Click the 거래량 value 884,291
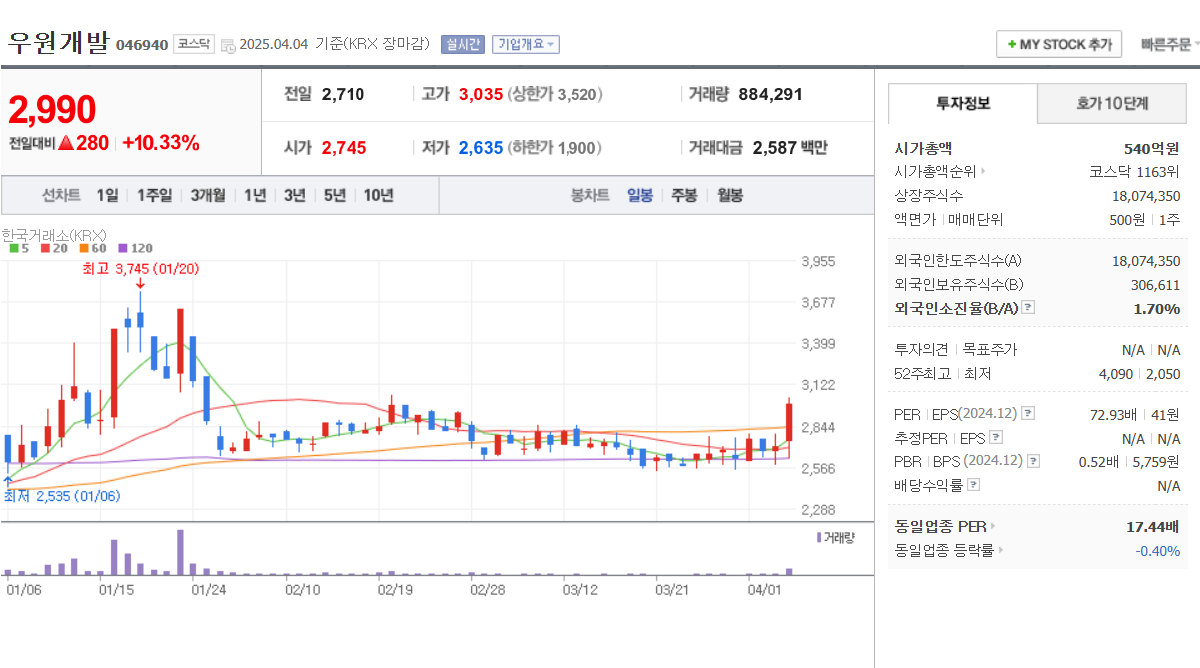The image size is (1200, 668). tap(770, 95)
